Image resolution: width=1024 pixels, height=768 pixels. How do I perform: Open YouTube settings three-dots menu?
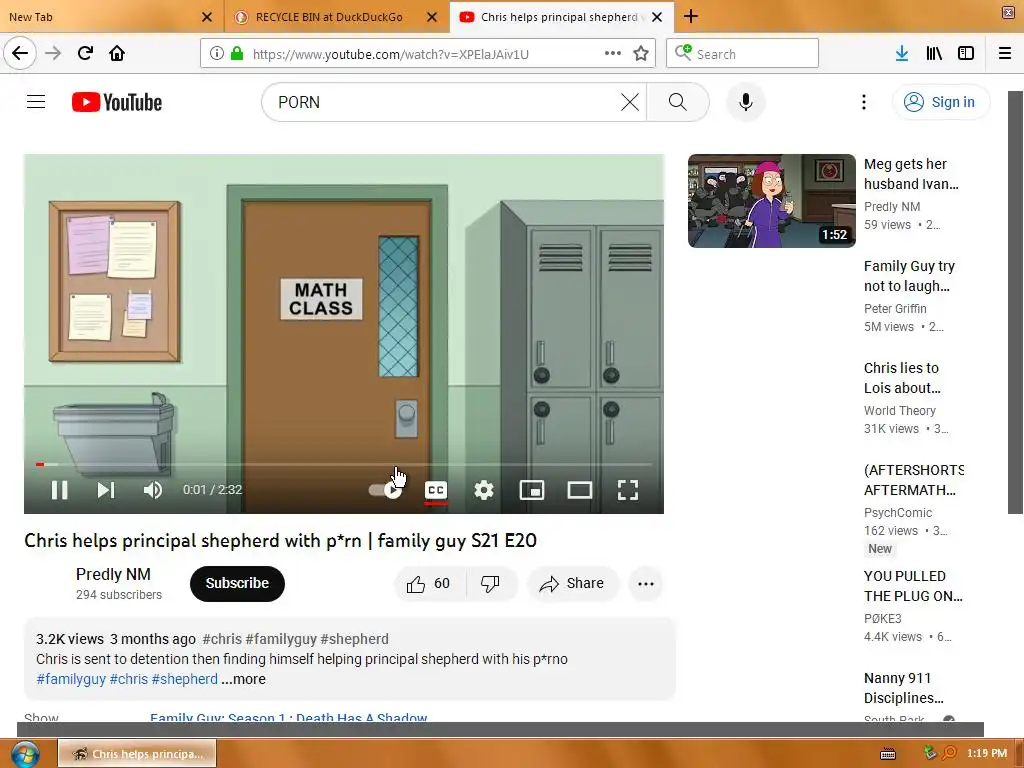click(x=864, y=102)
